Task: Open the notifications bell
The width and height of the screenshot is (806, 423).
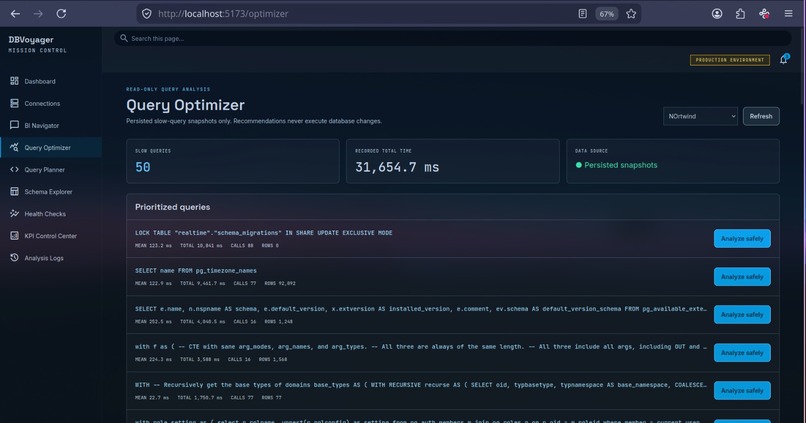Action: pyautogui.click(x=783, y=59)
